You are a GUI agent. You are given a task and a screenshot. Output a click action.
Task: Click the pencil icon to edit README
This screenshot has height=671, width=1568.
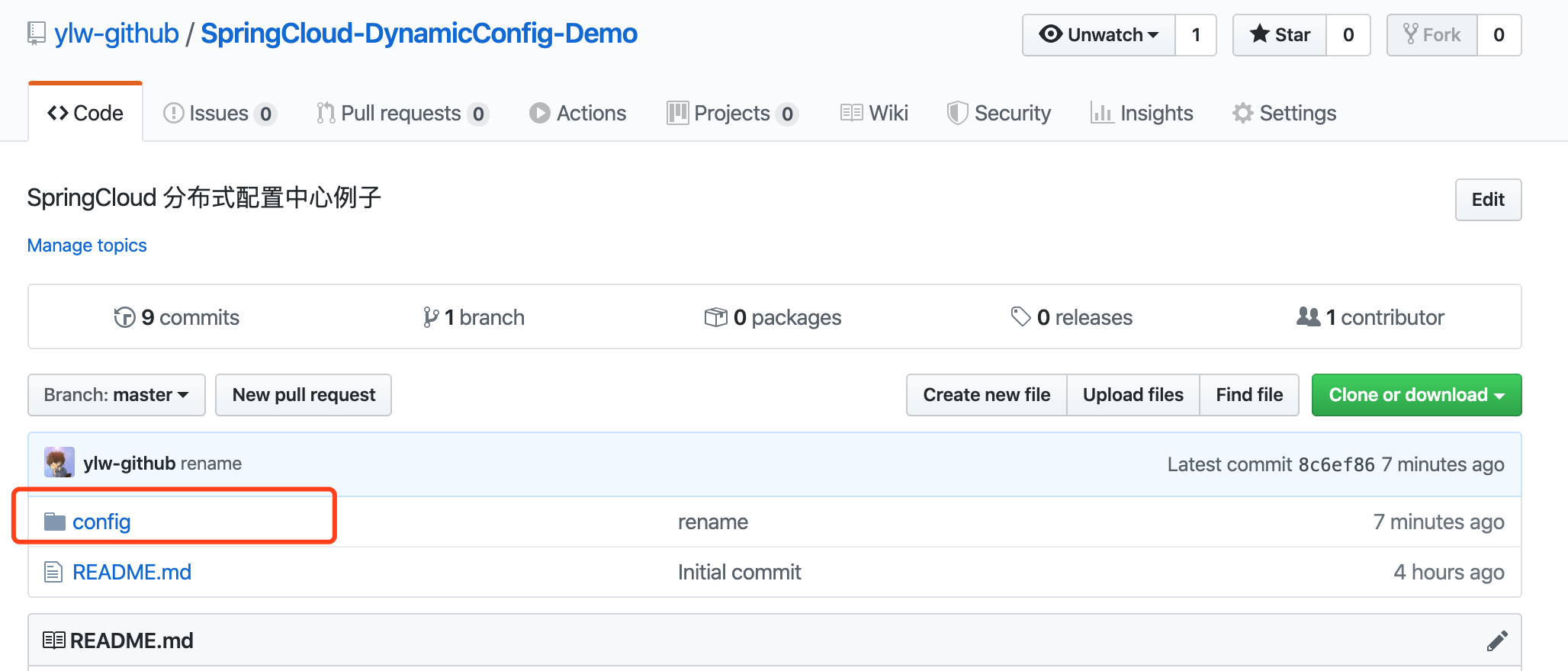click(1497, 640)
